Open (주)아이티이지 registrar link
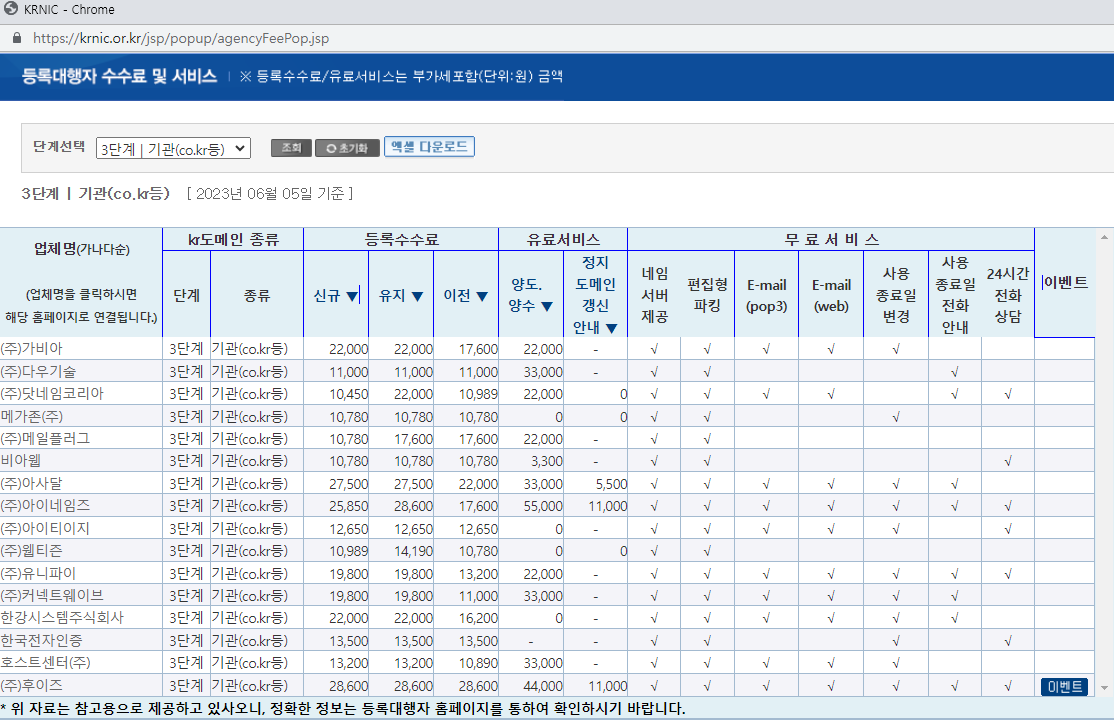Image resolution: width=1114 pixels, height=720 pixels. click(45, 529)
